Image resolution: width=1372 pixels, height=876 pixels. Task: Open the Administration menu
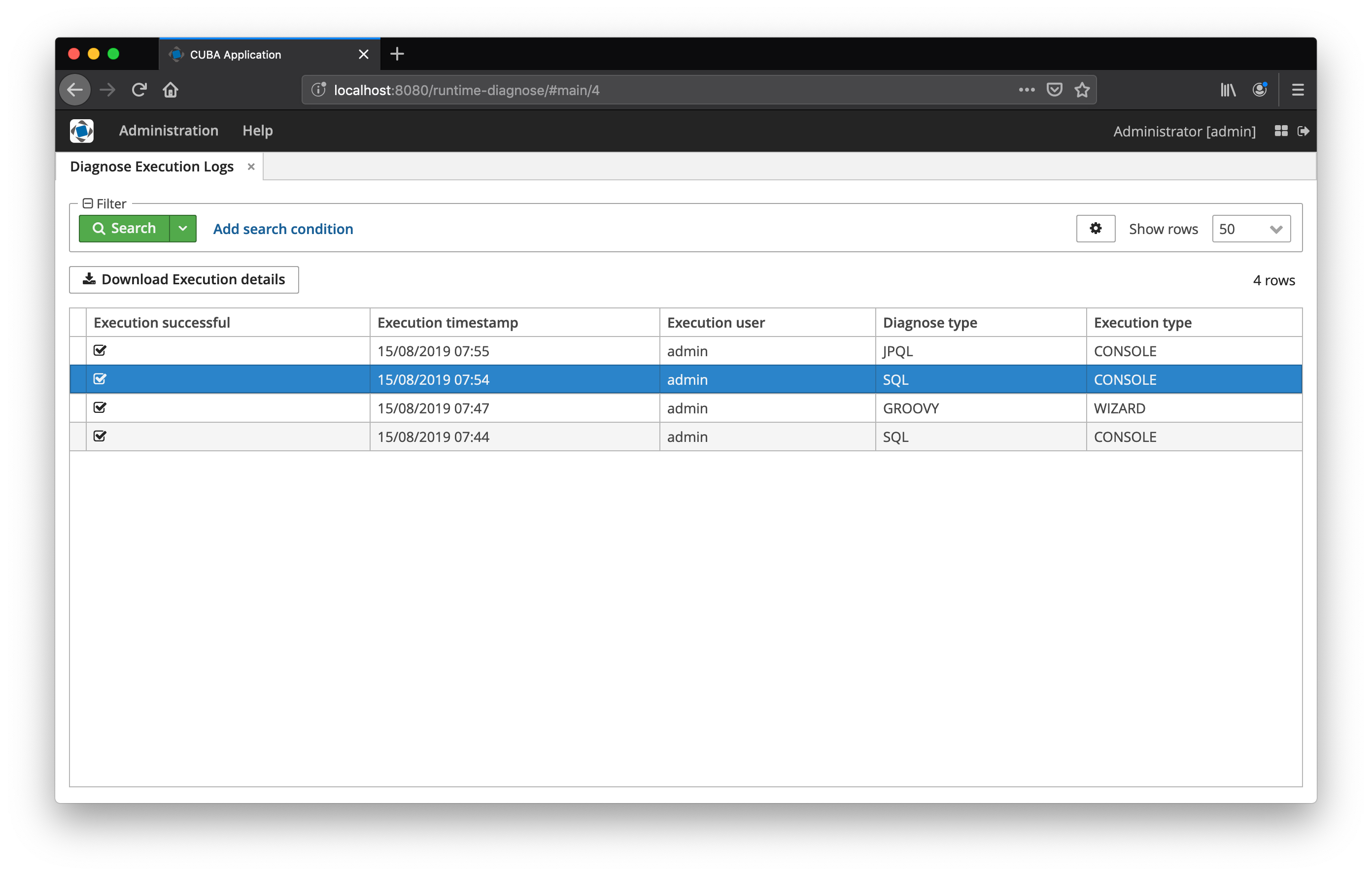point(168,130)
